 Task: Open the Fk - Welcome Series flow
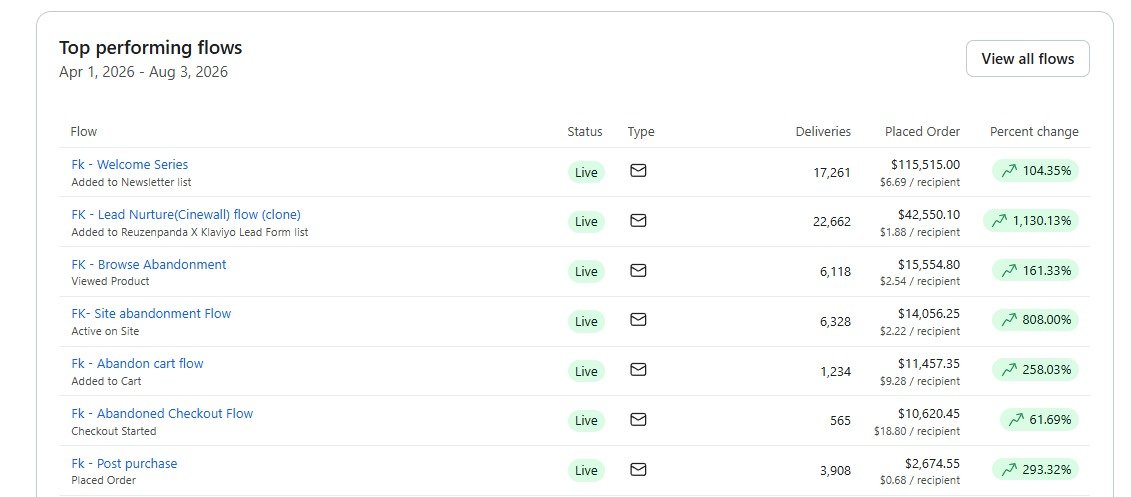pyautogui.click(x=130, y=164)
